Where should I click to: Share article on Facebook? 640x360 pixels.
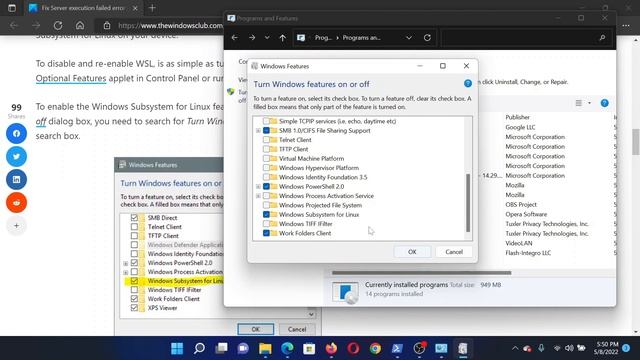[x=16, y=133]
